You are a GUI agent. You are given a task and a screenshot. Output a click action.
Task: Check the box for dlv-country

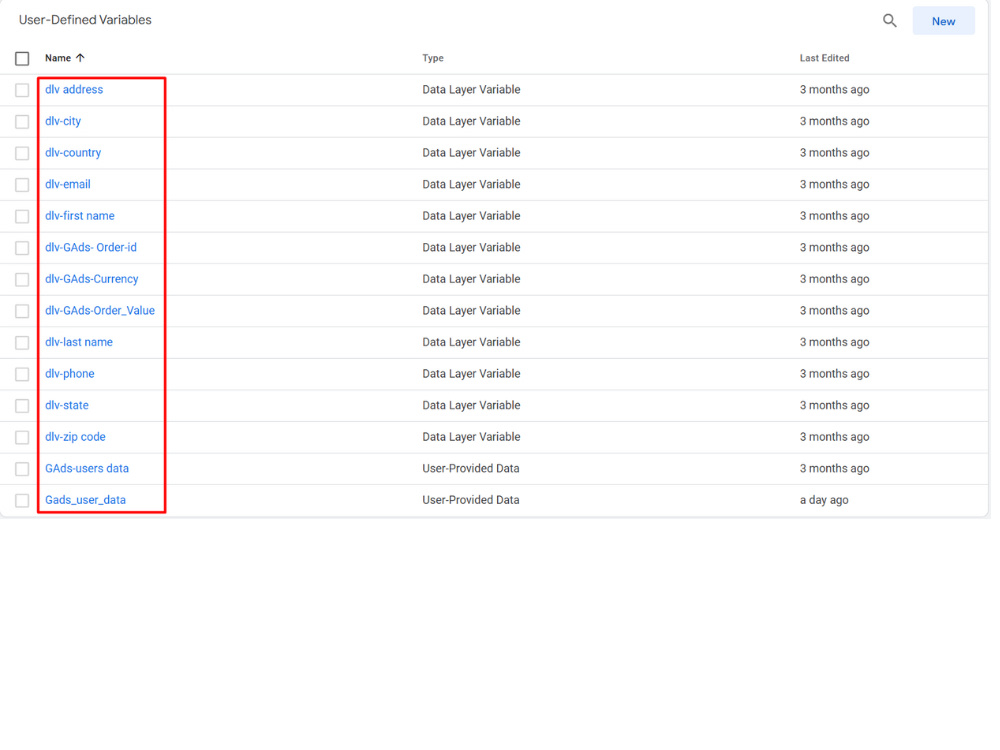coord(22,153)
